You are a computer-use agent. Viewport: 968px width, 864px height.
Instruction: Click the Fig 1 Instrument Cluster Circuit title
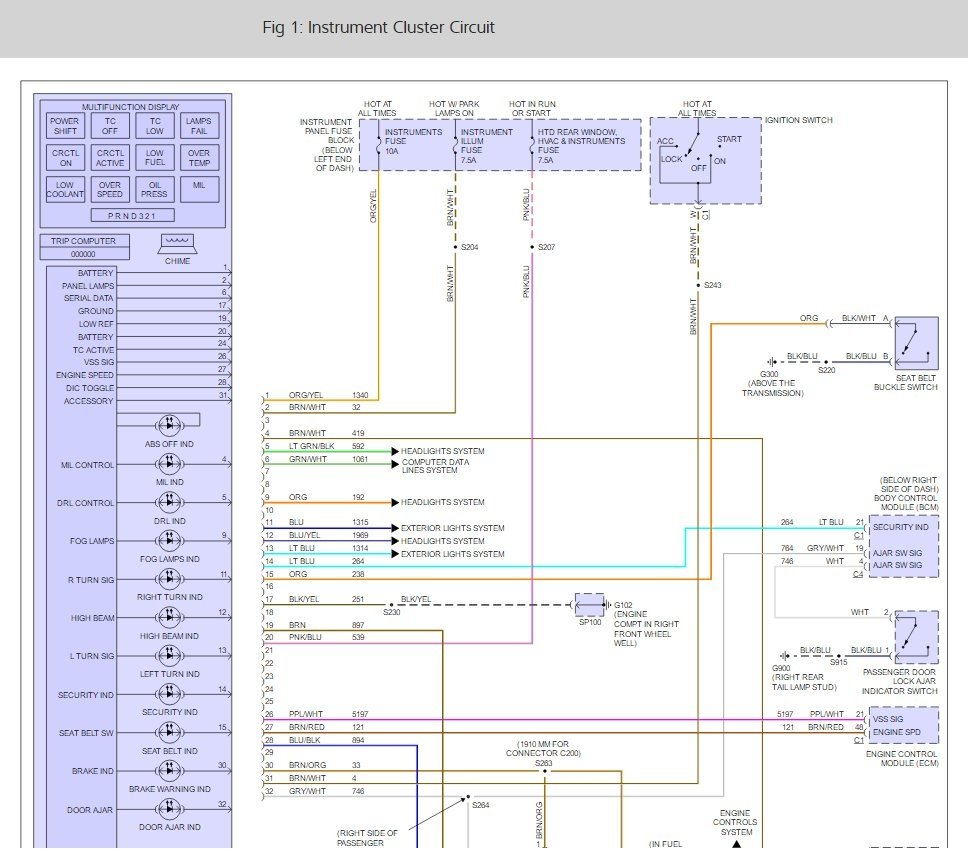pos(378,27)
